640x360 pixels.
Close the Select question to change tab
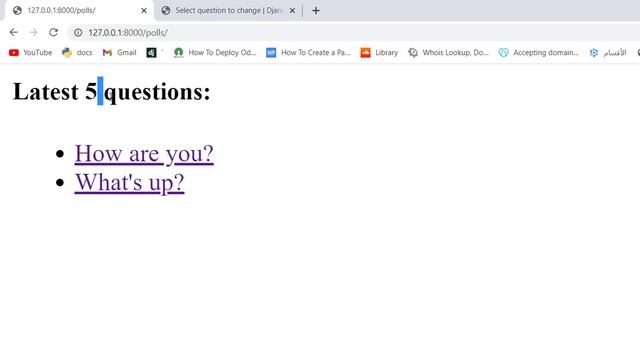[292, 11]
